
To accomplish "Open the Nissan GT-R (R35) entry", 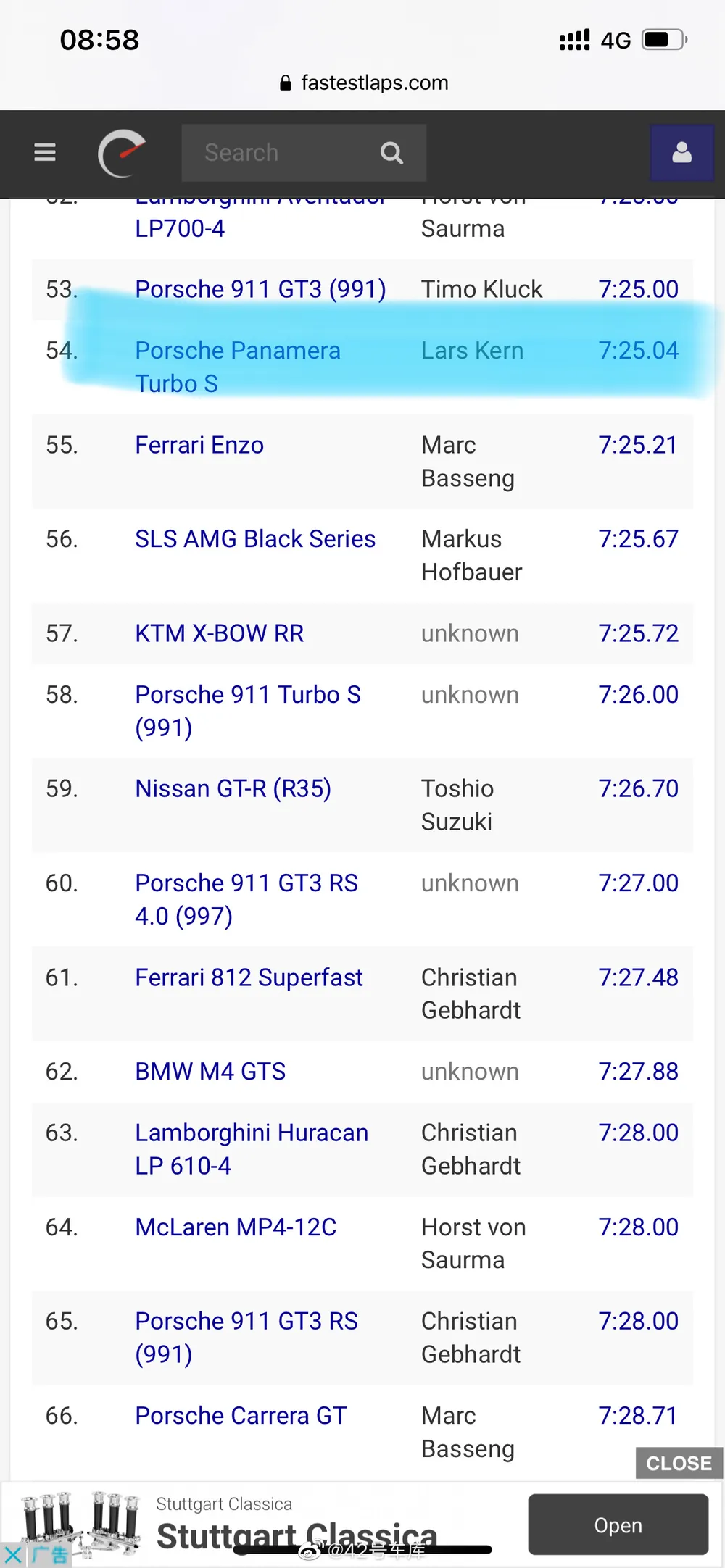I will pyautogui.click(x=233, y=788).
